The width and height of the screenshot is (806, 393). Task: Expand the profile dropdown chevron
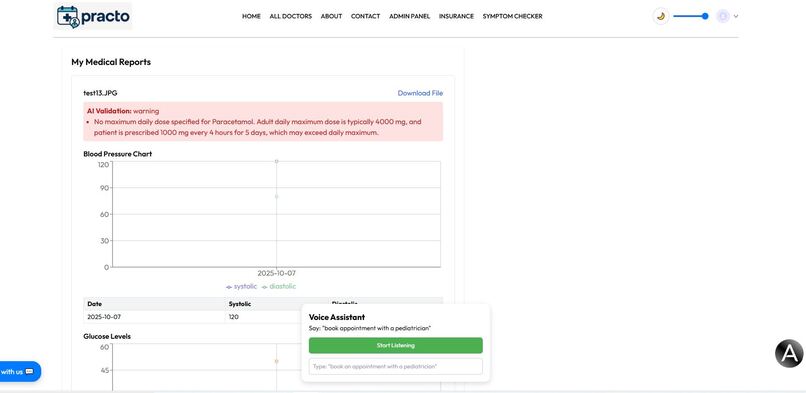736,16
